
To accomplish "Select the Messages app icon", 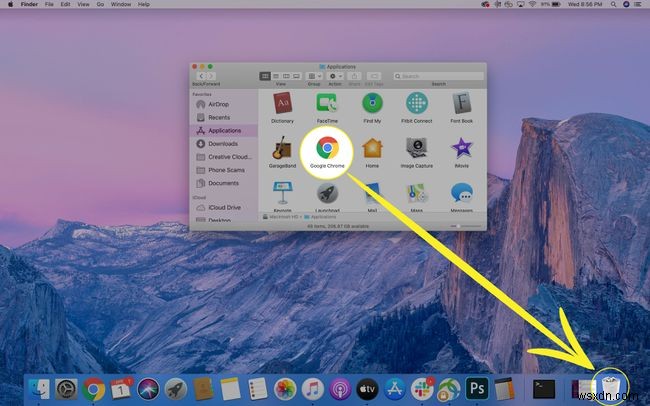I will pos(461,193).
